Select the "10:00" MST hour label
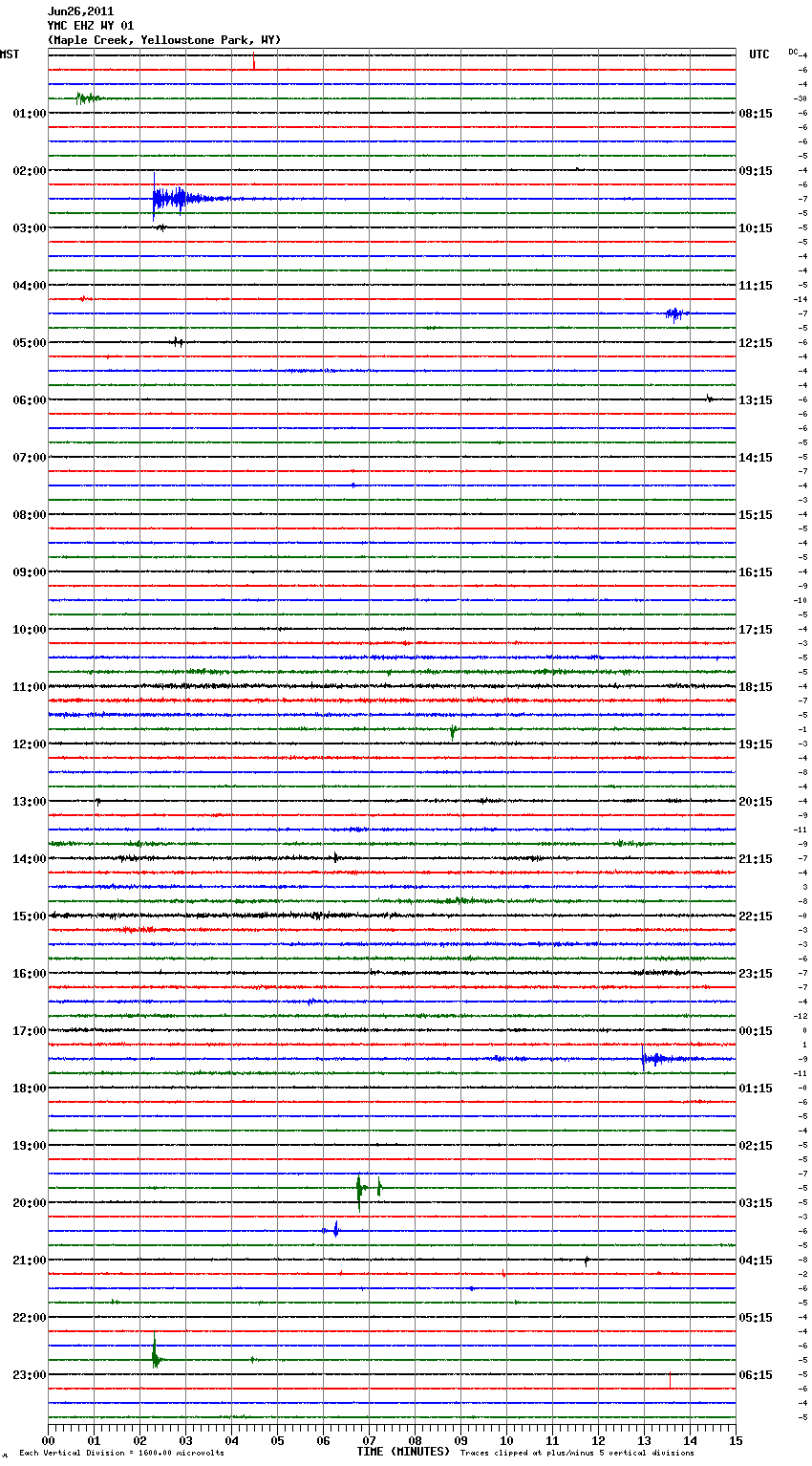The image size is (812, 1466). tap(30, 630)
